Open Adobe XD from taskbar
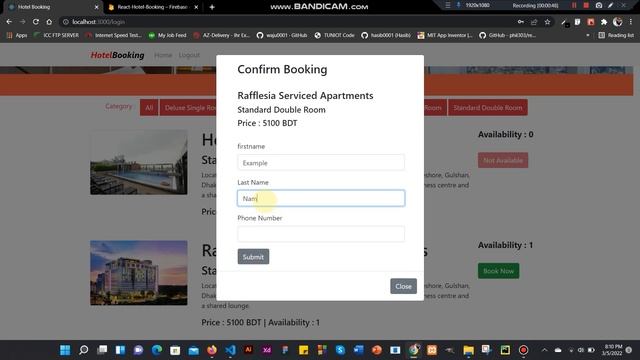This screenshot has width=640, height=360. point(267,350)
